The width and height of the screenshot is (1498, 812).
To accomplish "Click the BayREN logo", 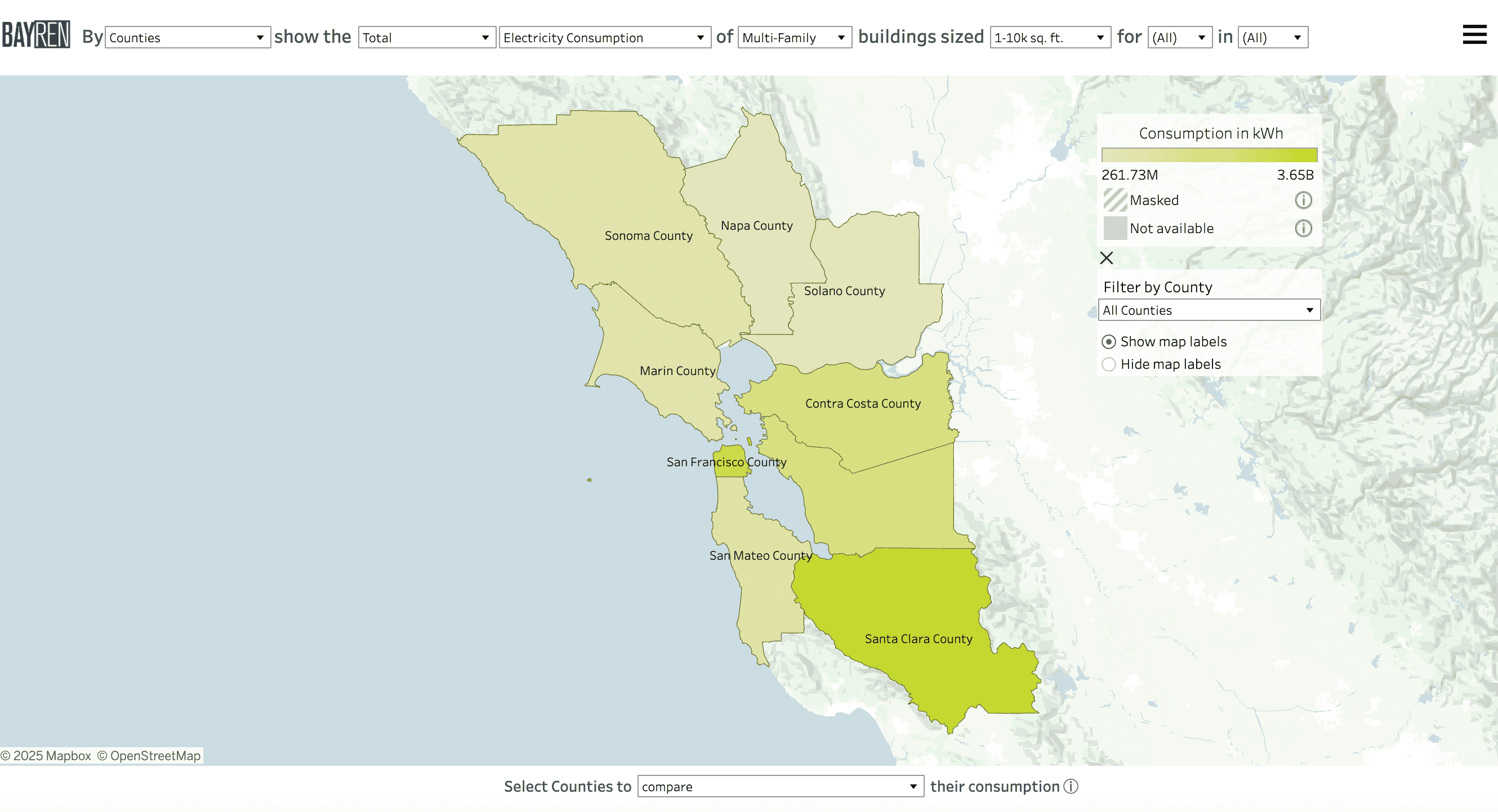I will tap(36, 35).
